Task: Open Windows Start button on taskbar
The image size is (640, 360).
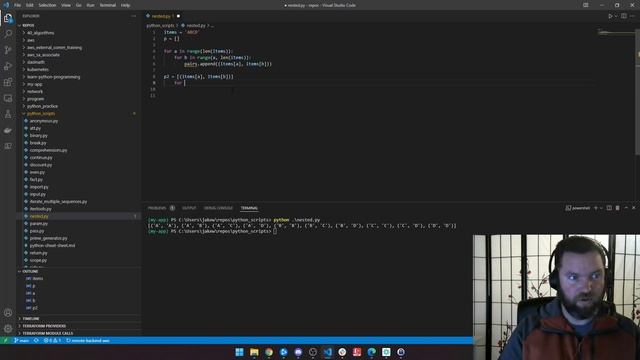Action: click(239, 352)
